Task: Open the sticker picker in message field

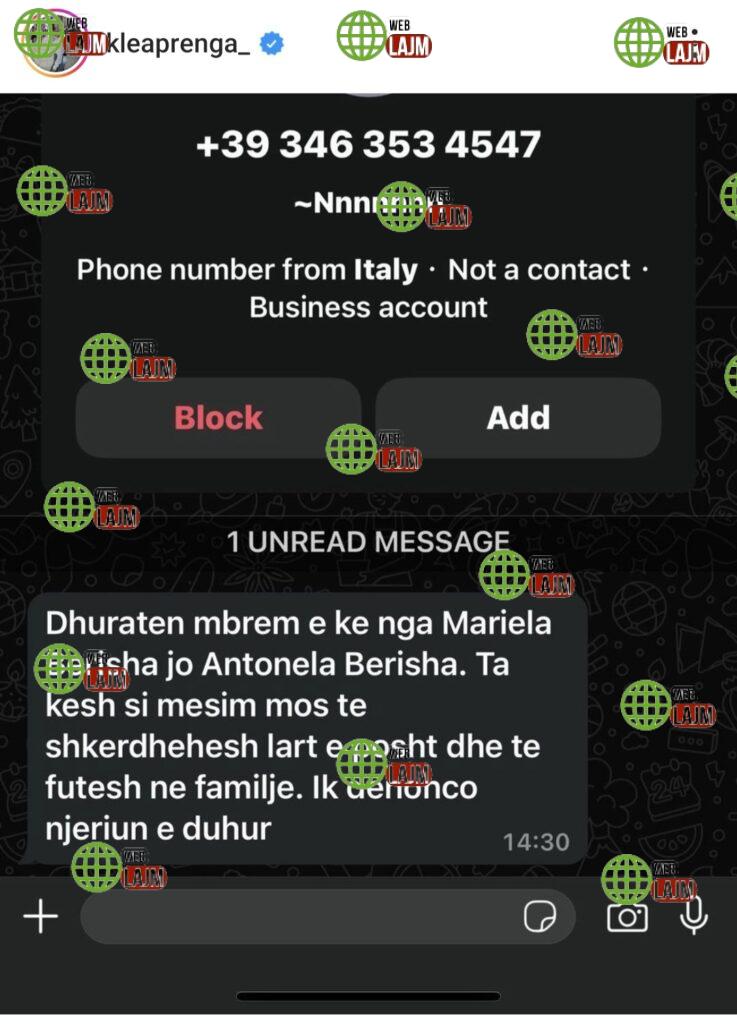Action: (540, 916)
